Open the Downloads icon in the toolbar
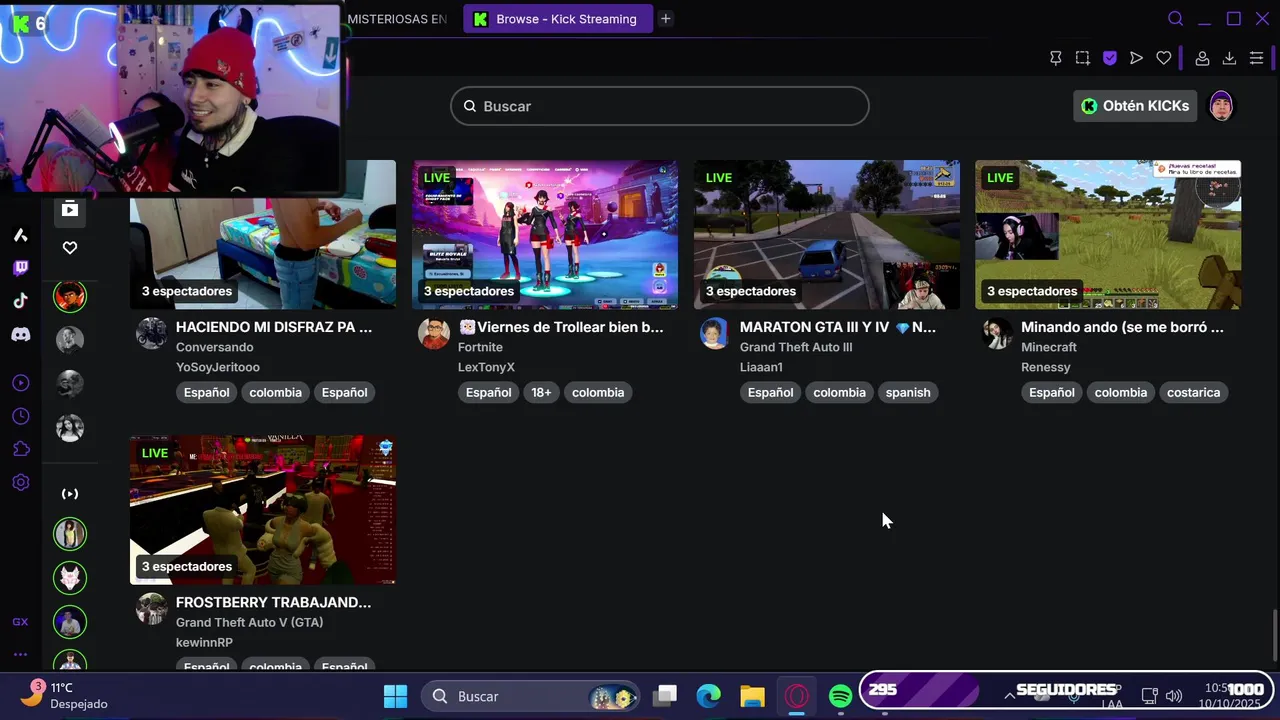This screenshot has width=1280, height=720. coord(1229,58)
